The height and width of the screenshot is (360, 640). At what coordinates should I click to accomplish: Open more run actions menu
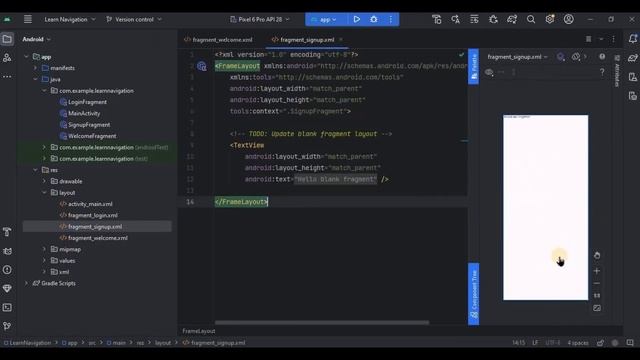391,19
